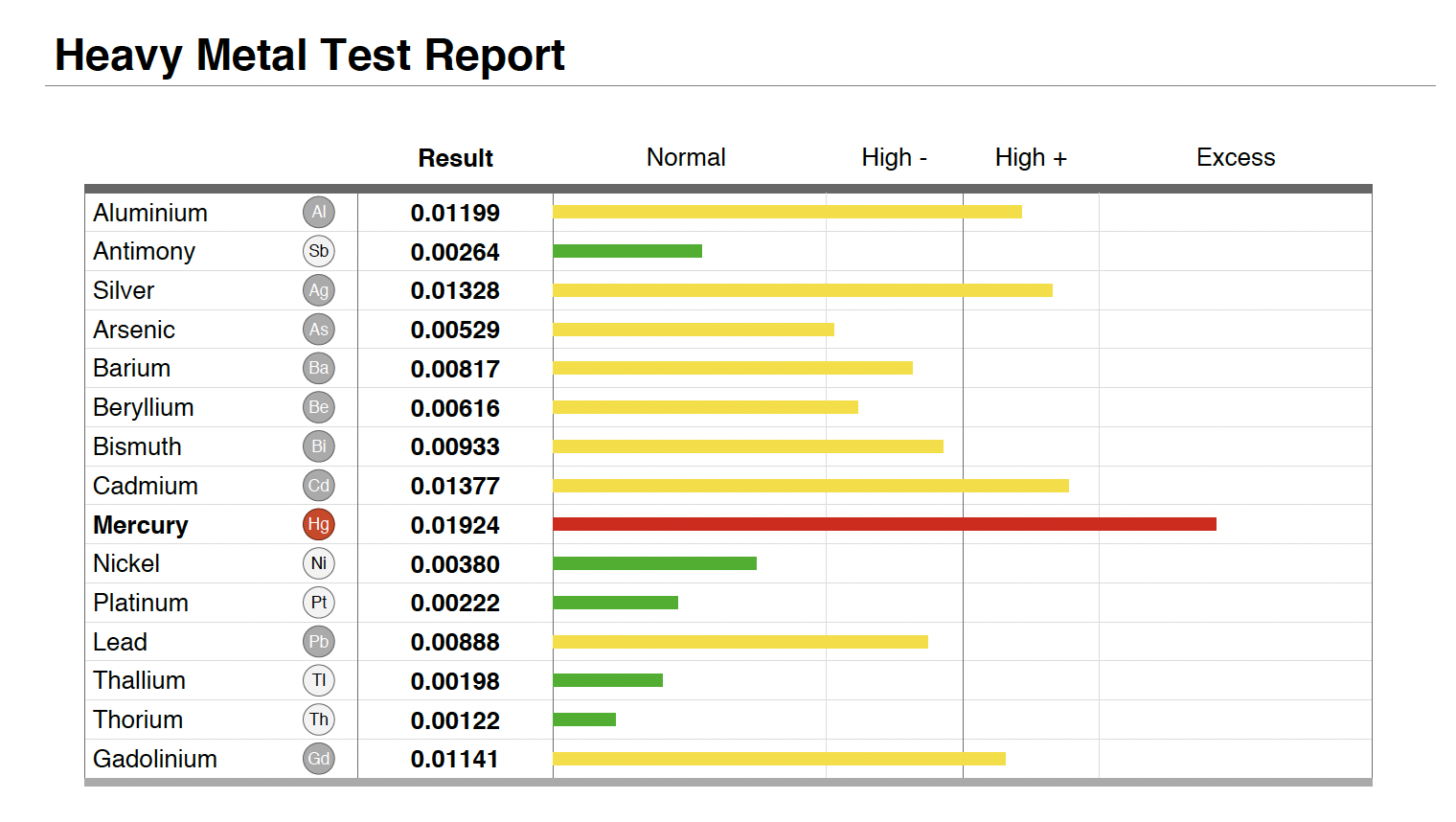Click the Sb element symbol icon
Image resolution: width=1456 pixels, height=822 pixels.
(319, 251)
